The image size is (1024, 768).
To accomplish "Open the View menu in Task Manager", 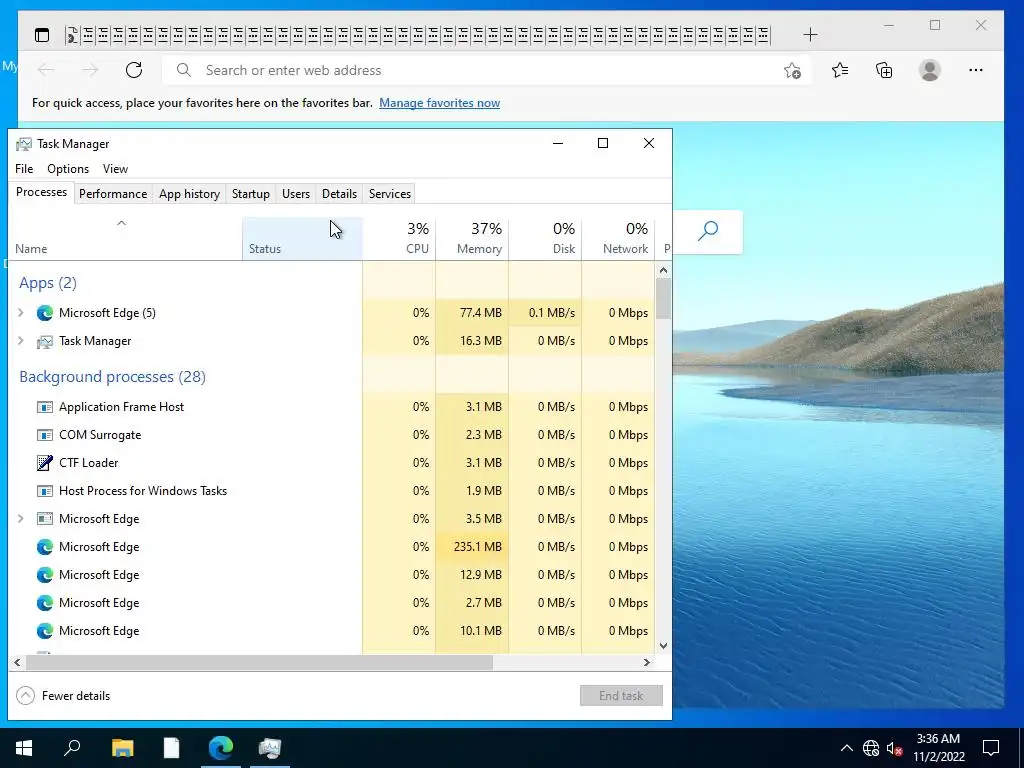I will click(115, 168).
